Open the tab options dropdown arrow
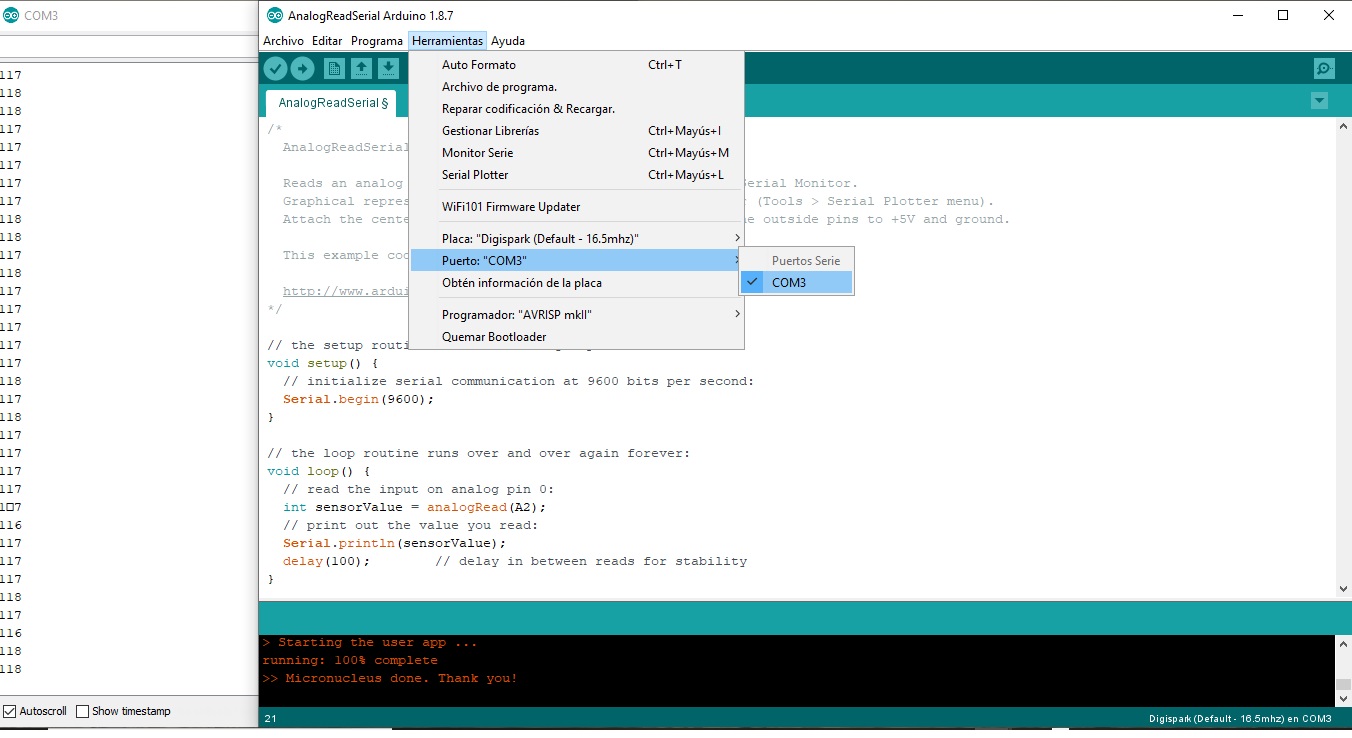Viewport: 1352px width, 738px height. click(x=1319, y=101)
